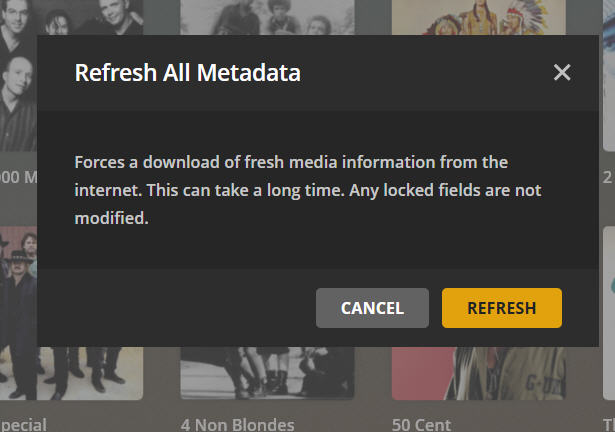Click the Refresh All Metadata dialog title

pyautogui.click(x=187, y=72)
